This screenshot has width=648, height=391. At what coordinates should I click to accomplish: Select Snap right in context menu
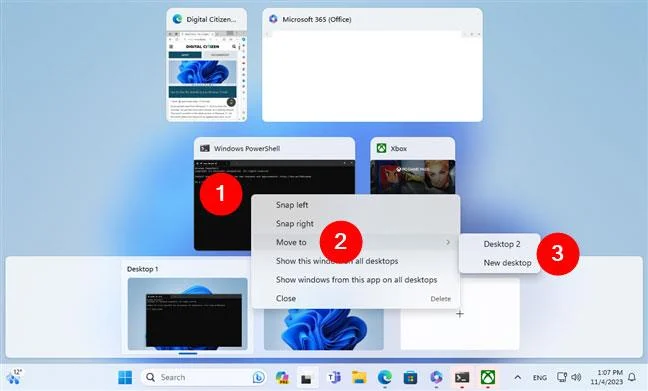coord(295,224)
